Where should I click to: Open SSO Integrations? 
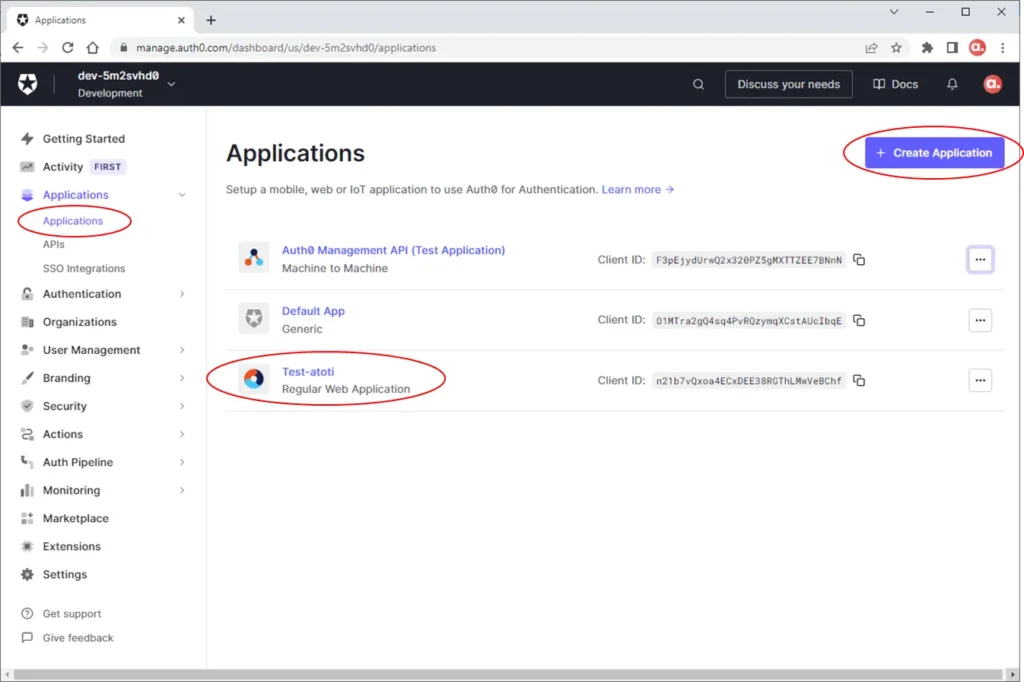click(84, 268)
